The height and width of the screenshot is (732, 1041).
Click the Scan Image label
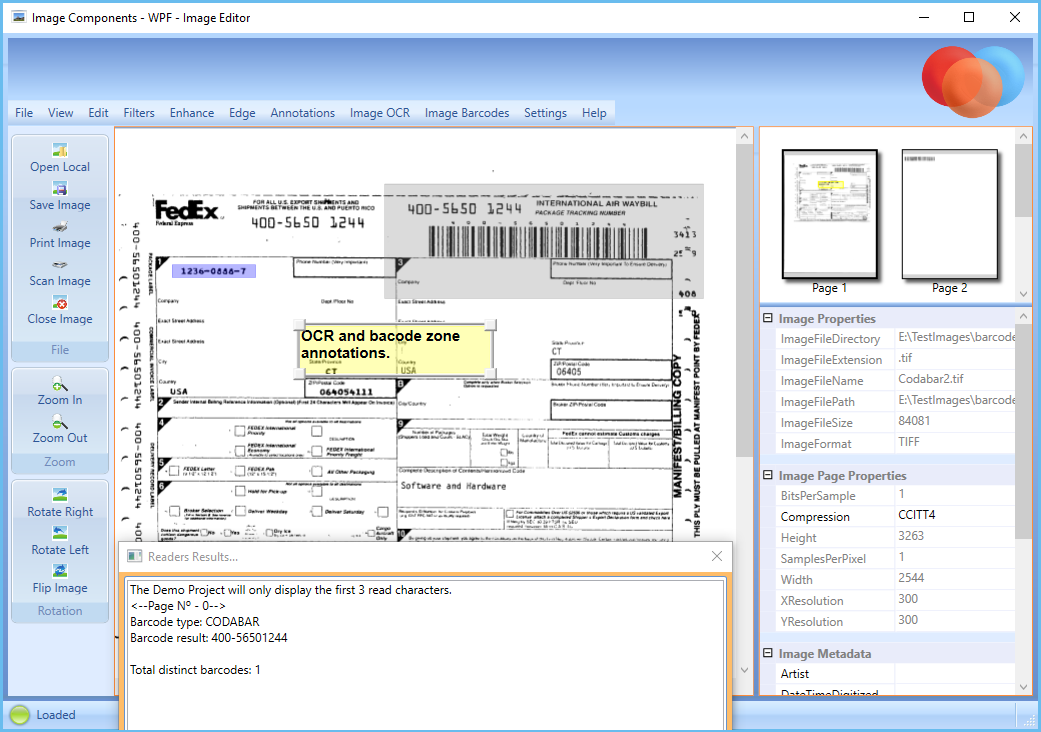(x=60, y=281)
